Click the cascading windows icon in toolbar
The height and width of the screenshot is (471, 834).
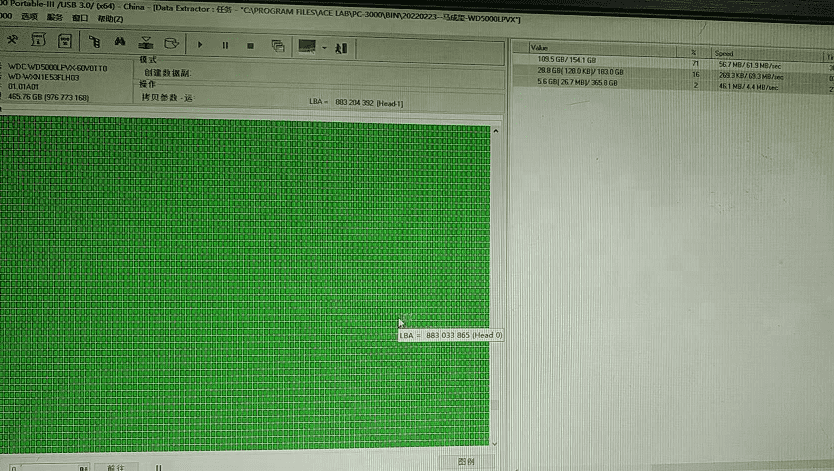pyautogui.click(x=278, y=45)
